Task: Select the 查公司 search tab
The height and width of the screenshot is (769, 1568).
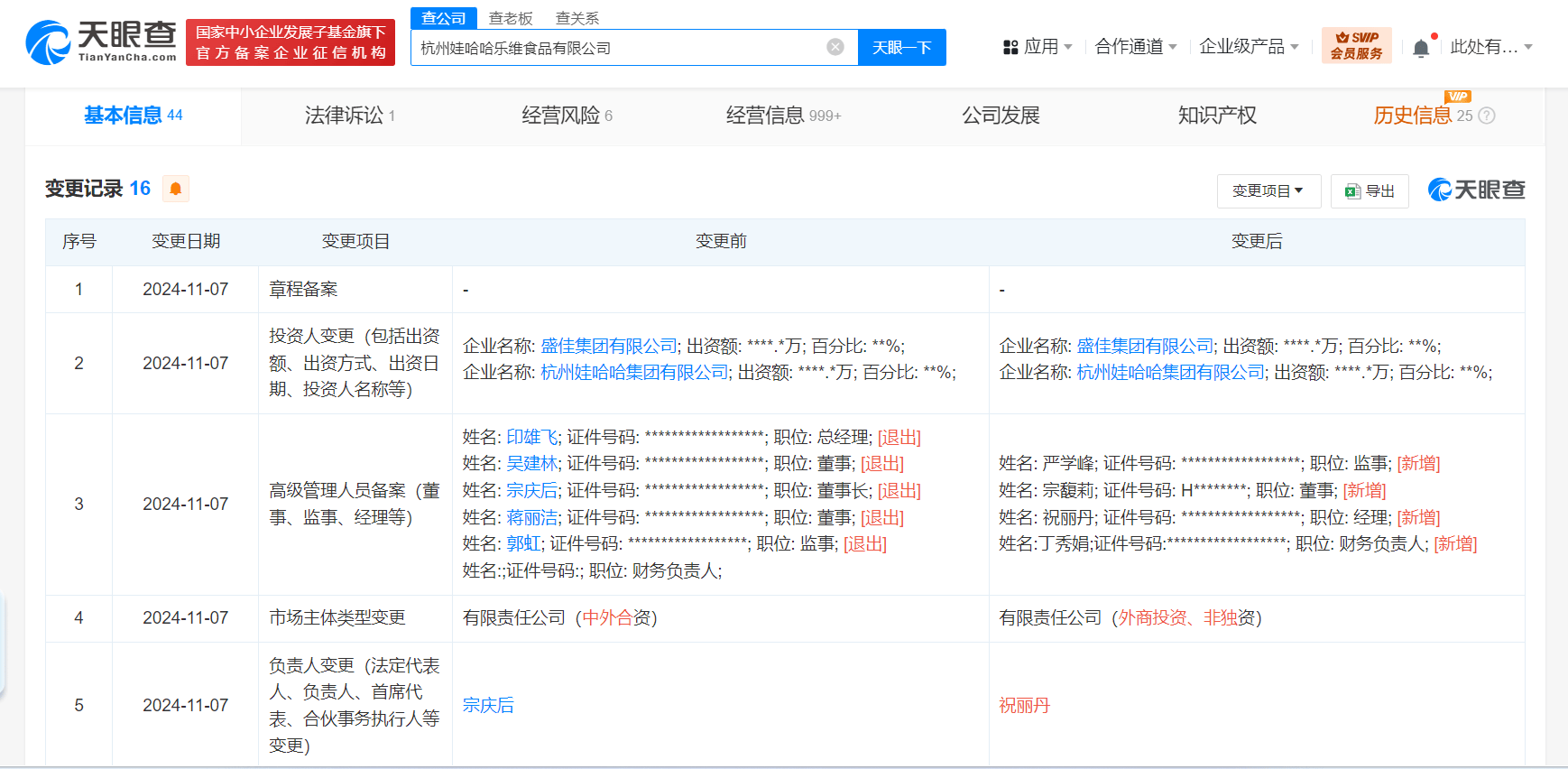Action: (443, 18)
